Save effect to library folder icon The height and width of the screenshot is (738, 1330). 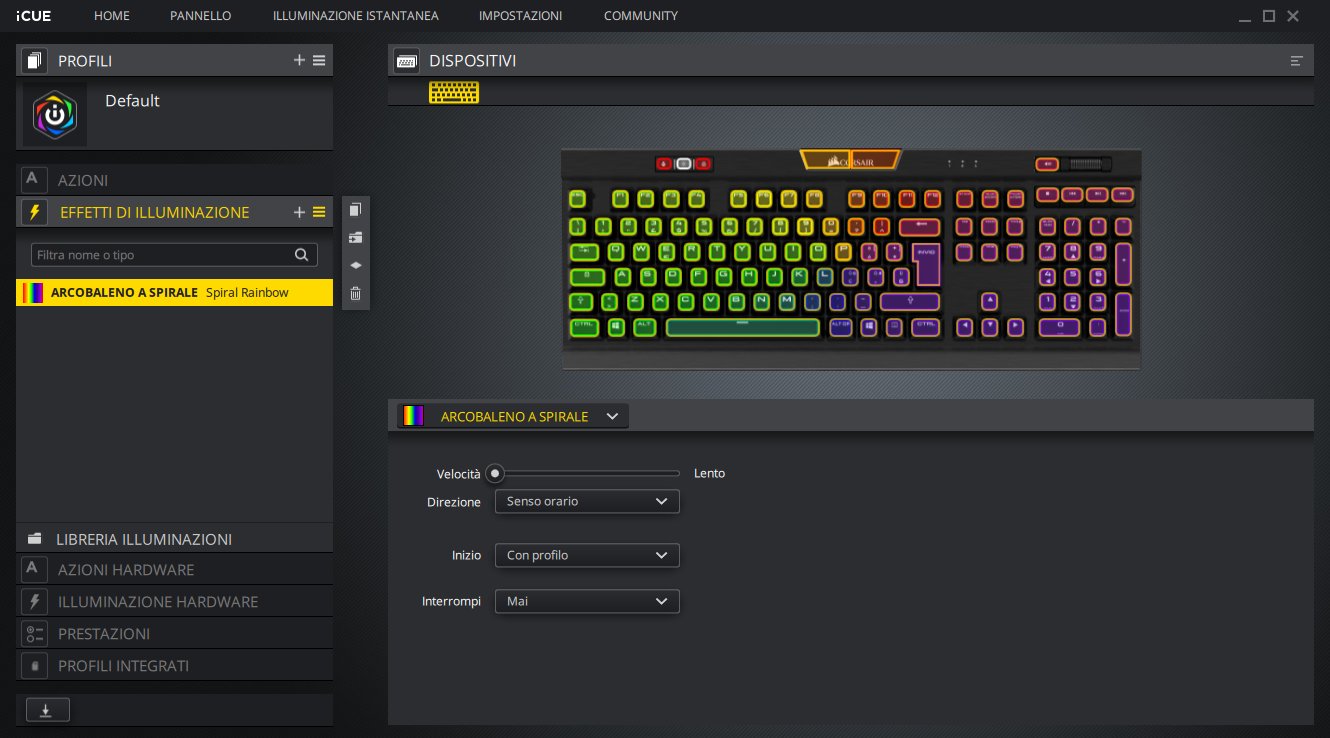355,237
